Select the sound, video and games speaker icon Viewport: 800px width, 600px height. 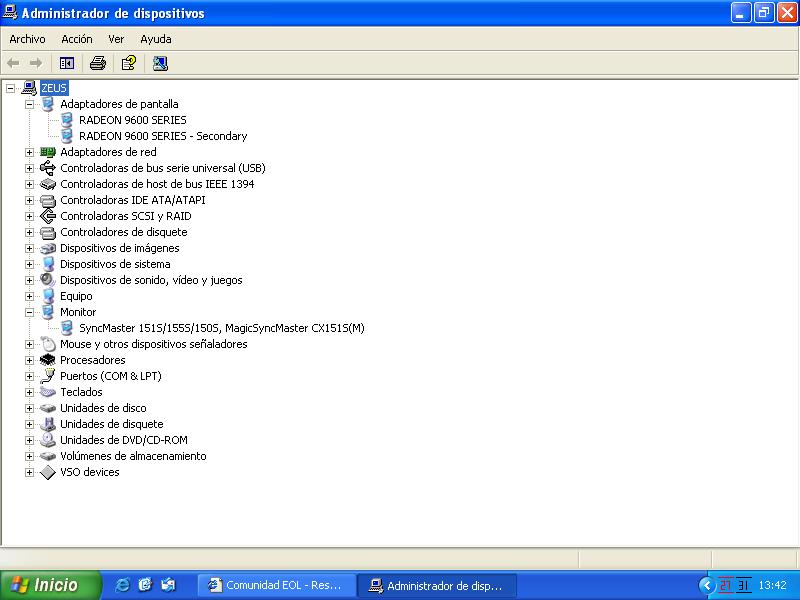(47, 280)
